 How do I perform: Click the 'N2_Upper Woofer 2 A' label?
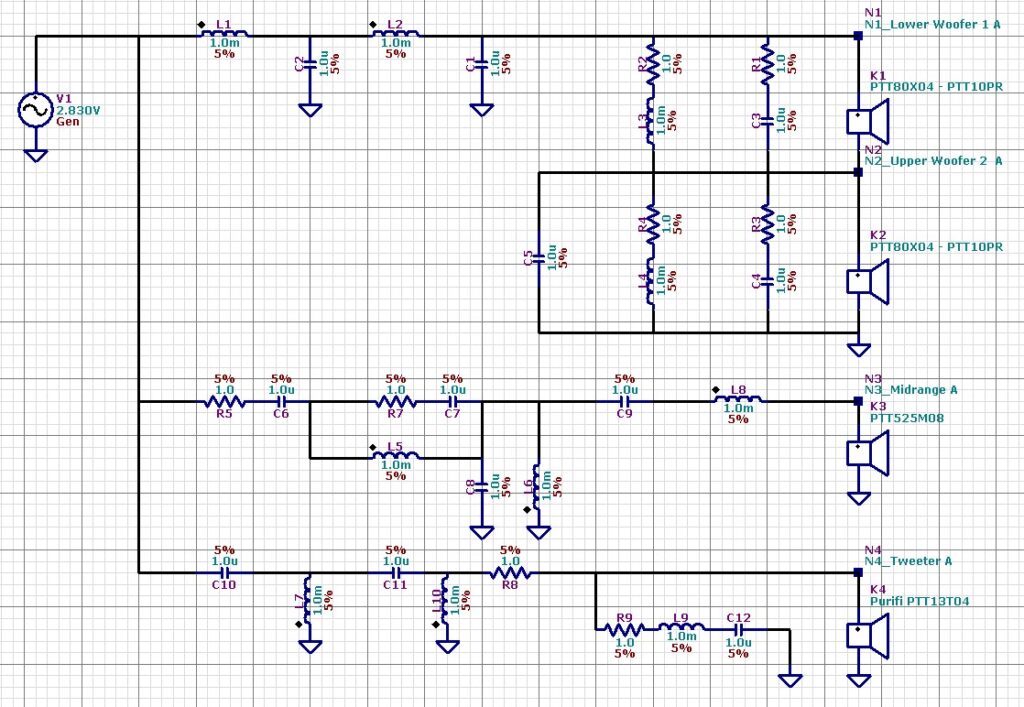pyautogui.click(x=933, y=161)
